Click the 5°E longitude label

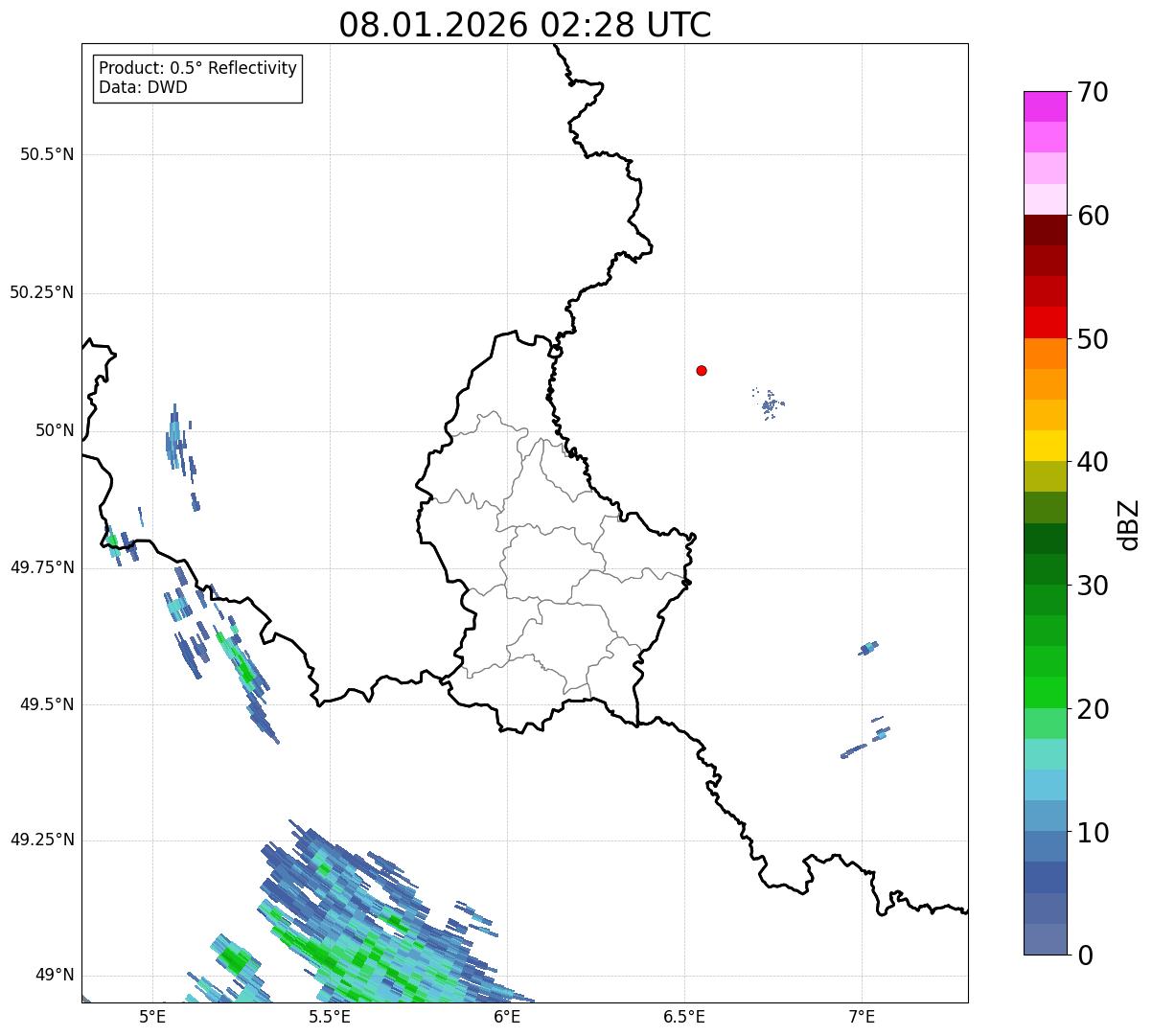coord(152,1017)
